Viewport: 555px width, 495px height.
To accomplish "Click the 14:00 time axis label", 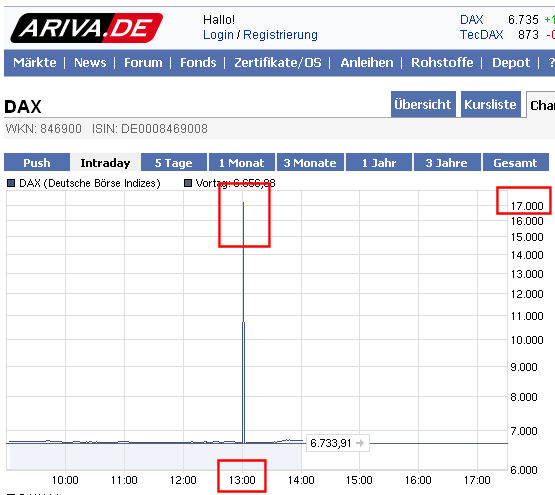I will point(301,480).
